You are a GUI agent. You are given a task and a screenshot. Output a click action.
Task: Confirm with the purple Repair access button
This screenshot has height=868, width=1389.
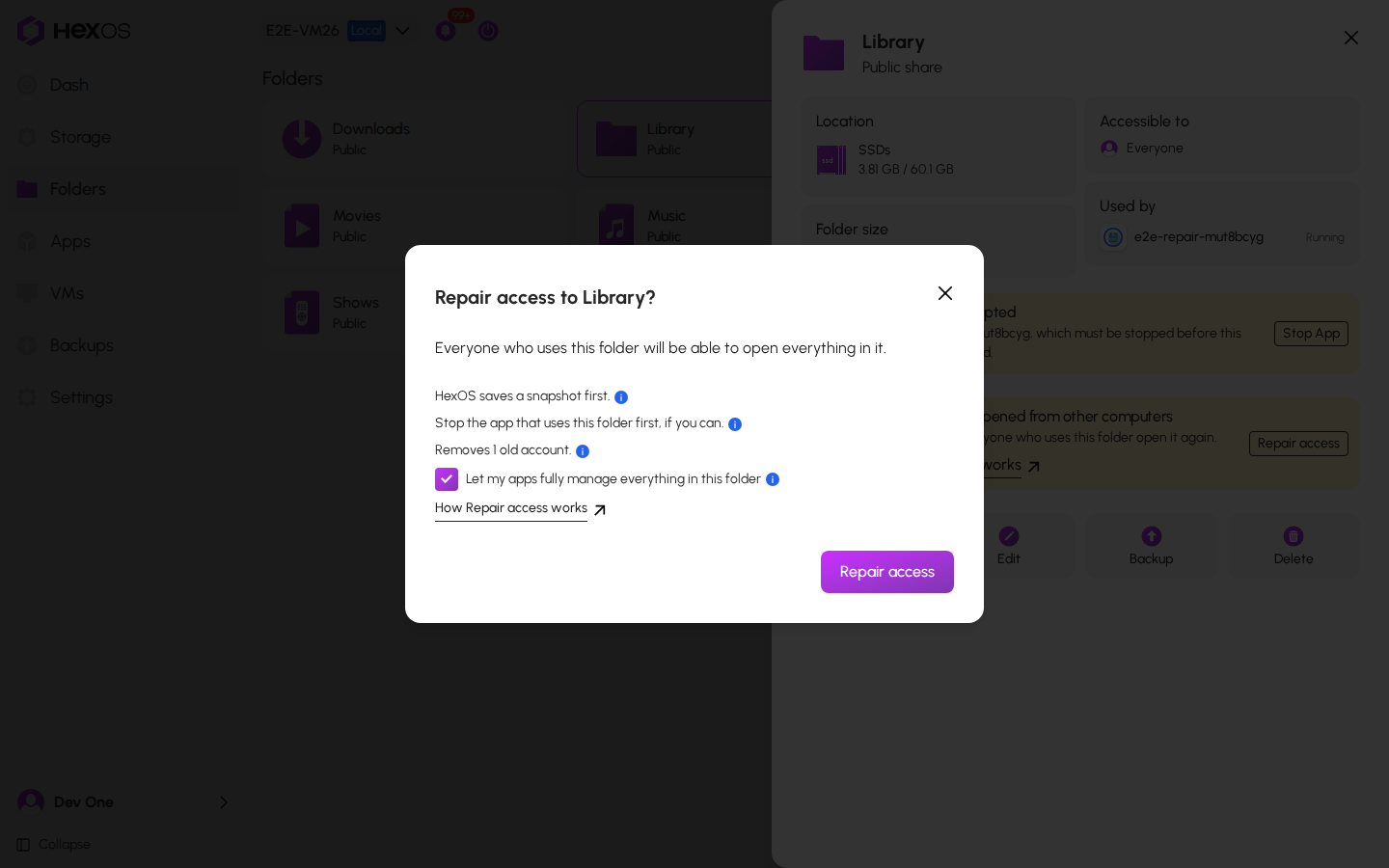pos(887,572)
